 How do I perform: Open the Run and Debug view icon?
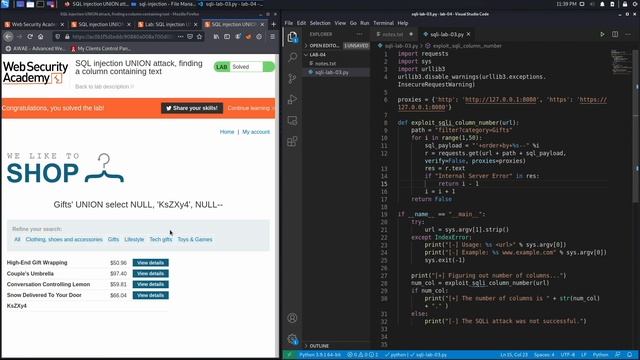tap(292, 99)
